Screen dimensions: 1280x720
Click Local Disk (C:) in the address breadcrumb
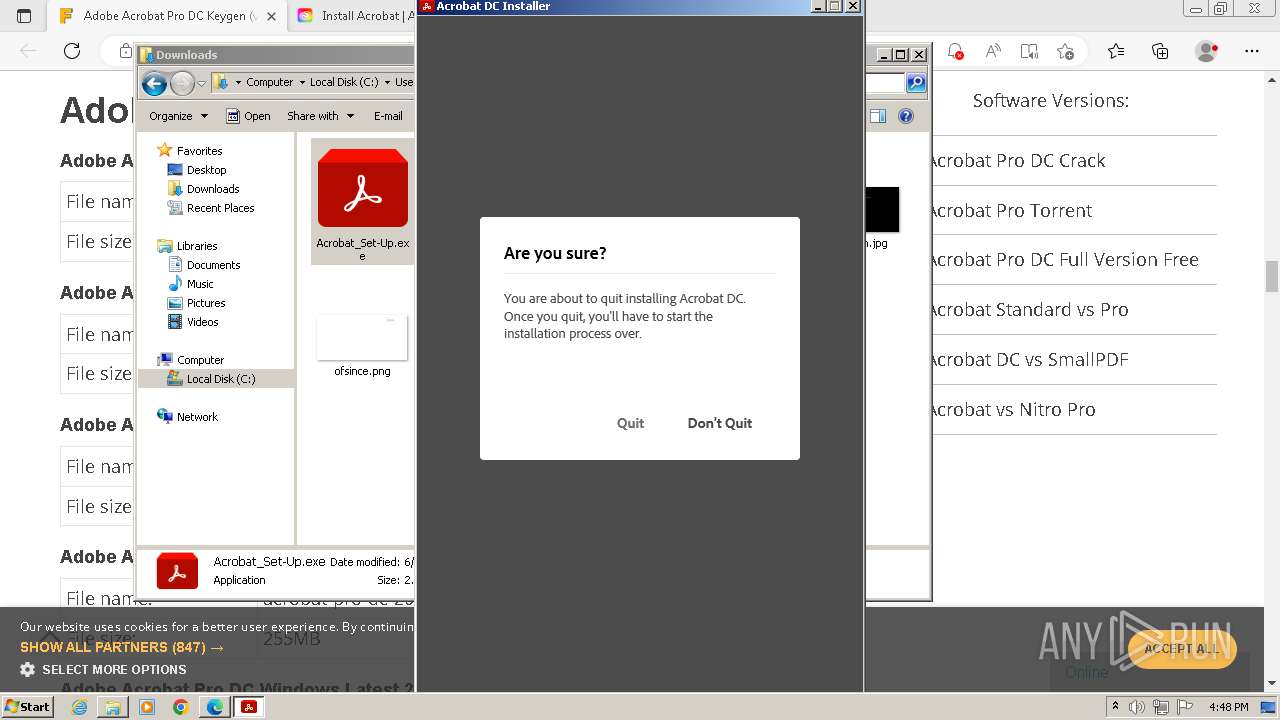point(343,83)
